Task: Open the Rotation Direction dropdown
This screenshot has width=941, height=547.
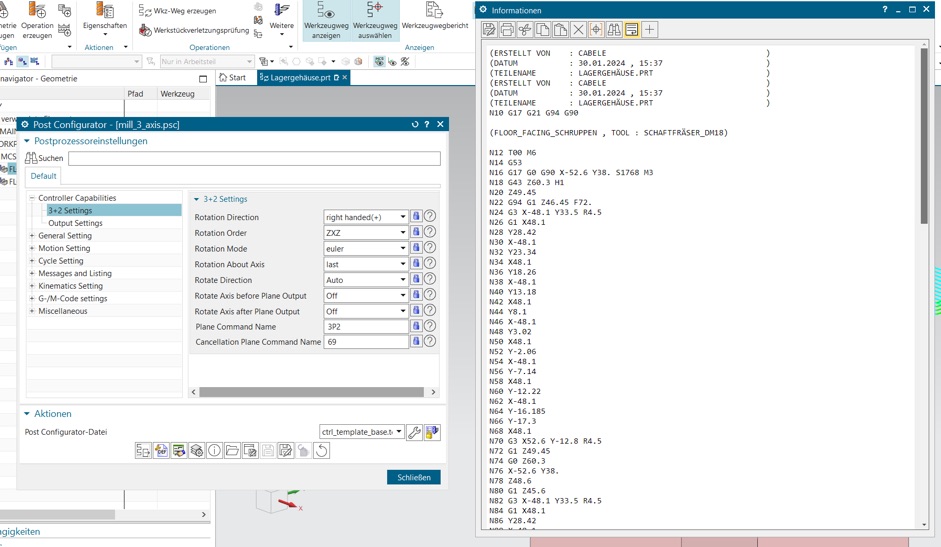Action: tap(365, 217)
